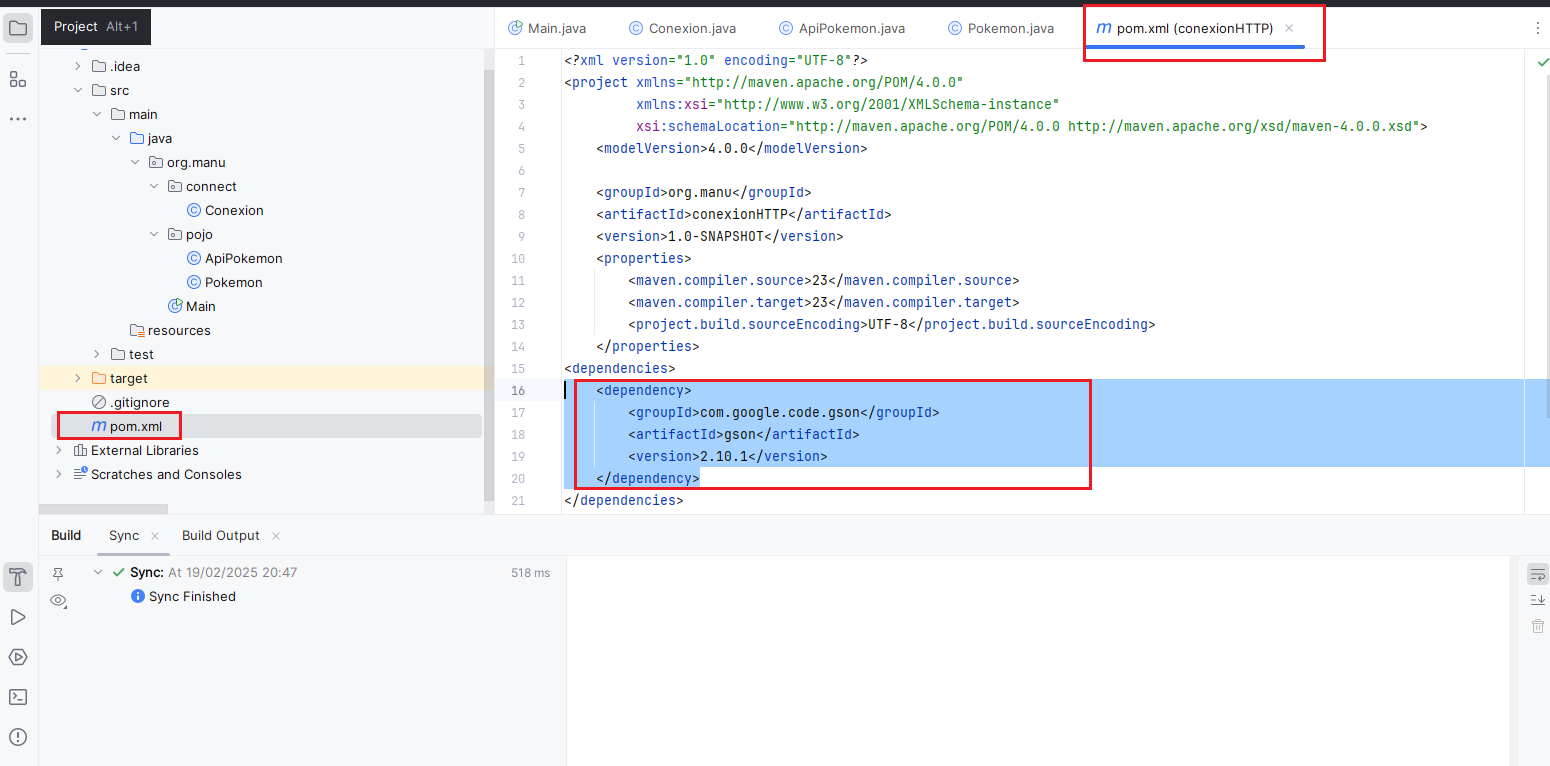Viewport: 1550px width, 766px height.
Task: Collapse the main folder
Action: click(x=97, y=114)
